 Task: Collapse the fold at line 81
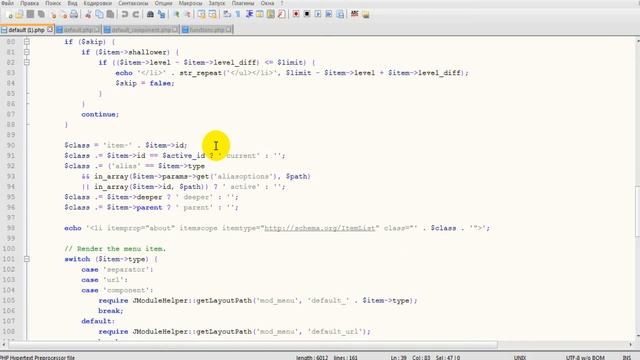(27, 52)
